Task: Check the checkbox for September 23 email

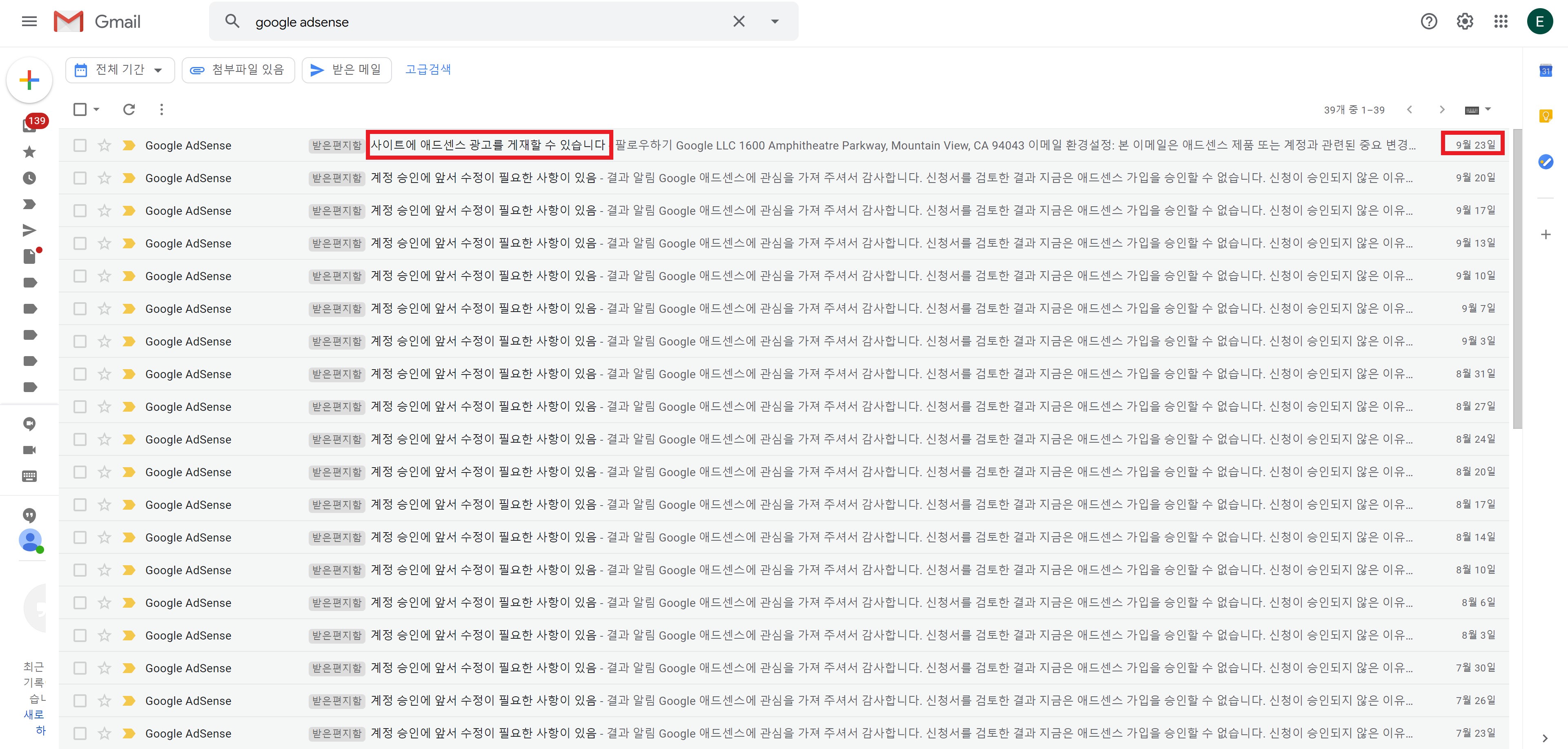Action: [x=80, y=145]
